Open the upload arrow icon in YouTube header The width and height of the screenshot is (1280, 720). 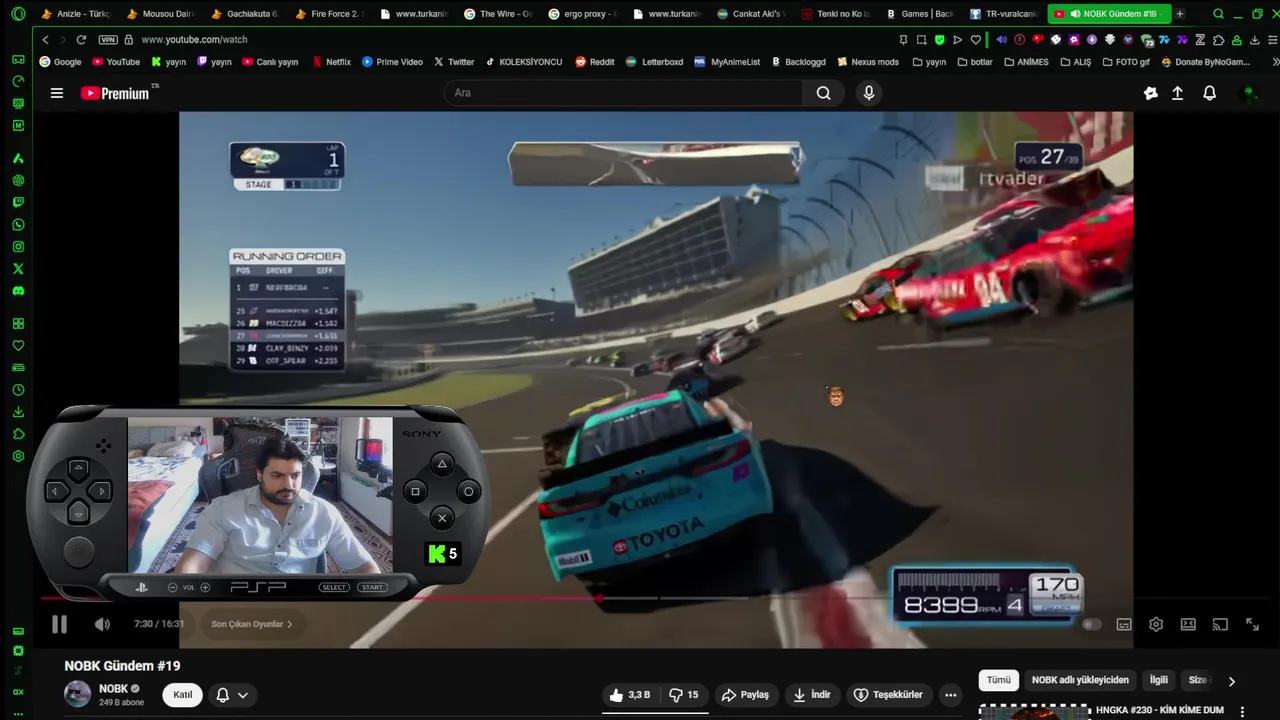[x=1177, y=93]
